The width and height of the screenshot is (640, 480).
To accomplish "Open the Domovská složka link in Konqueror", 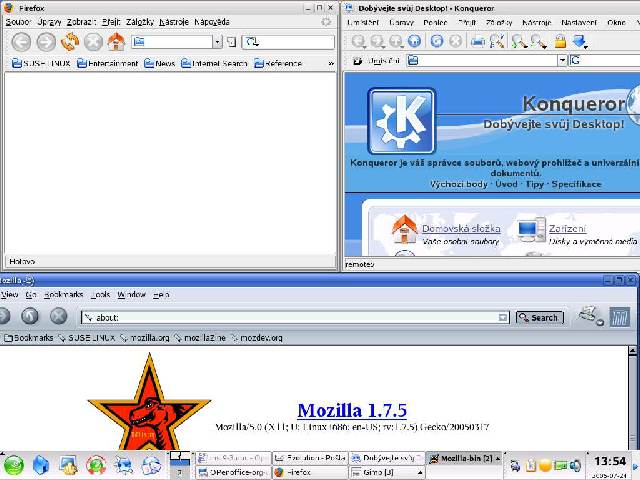I will [461, 229].
